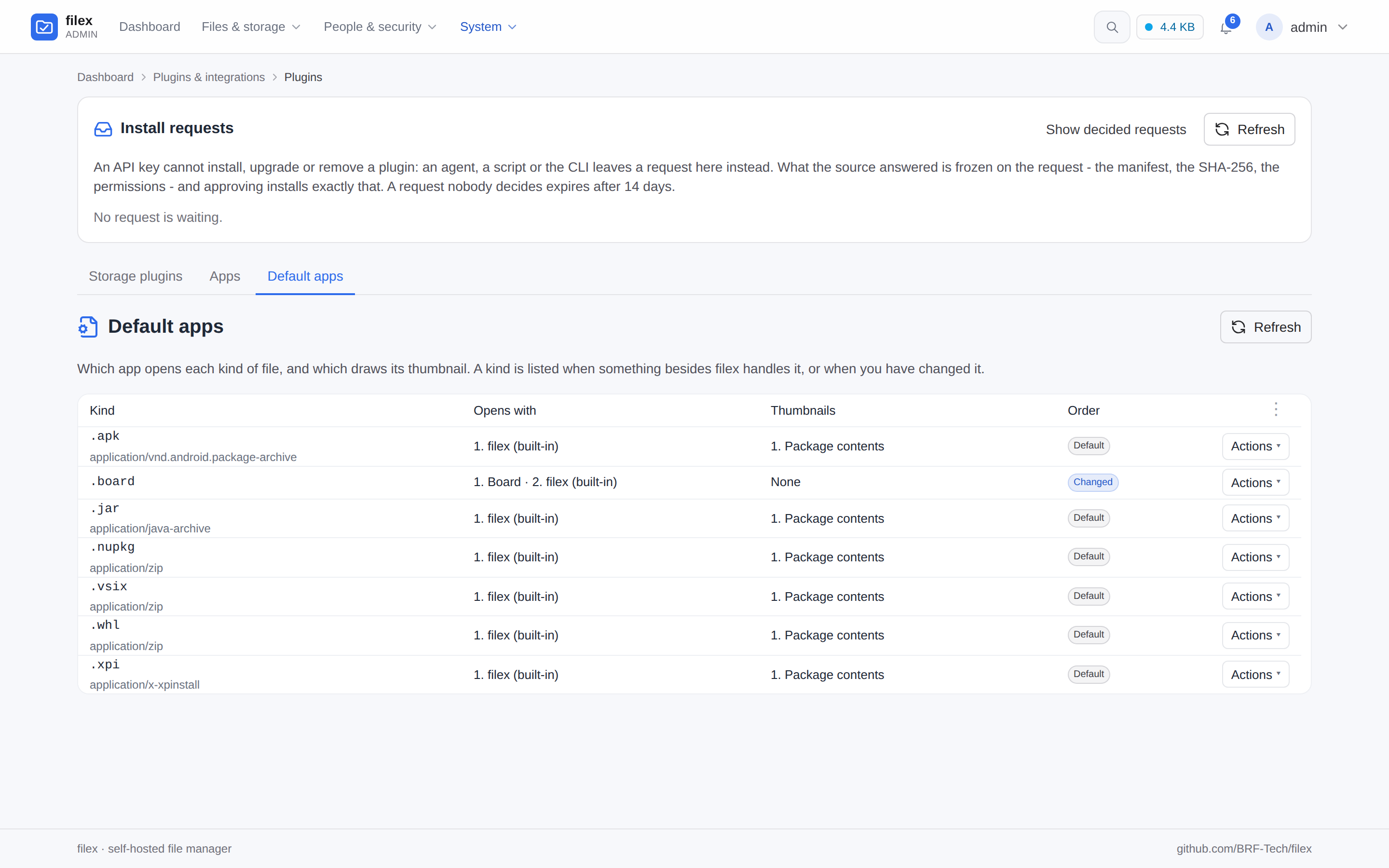This screenshot has width=1389, height=868.
Task: Click '1. Board · 2. filex (built-in)' cell
Action: [545, 482]
